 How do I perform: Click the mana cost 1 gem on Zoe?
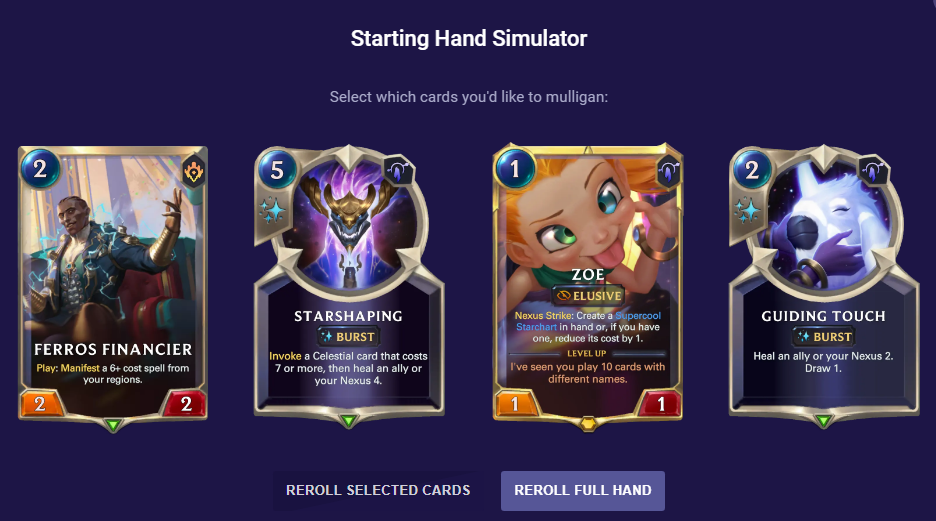click(515, 169)
